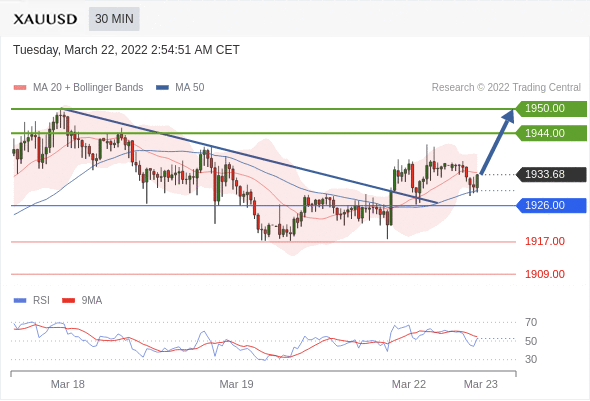The width and height of the screenshot is (590, 401).
Task: Click the 1917.00 support level label
Action: (x=545, y=241)
